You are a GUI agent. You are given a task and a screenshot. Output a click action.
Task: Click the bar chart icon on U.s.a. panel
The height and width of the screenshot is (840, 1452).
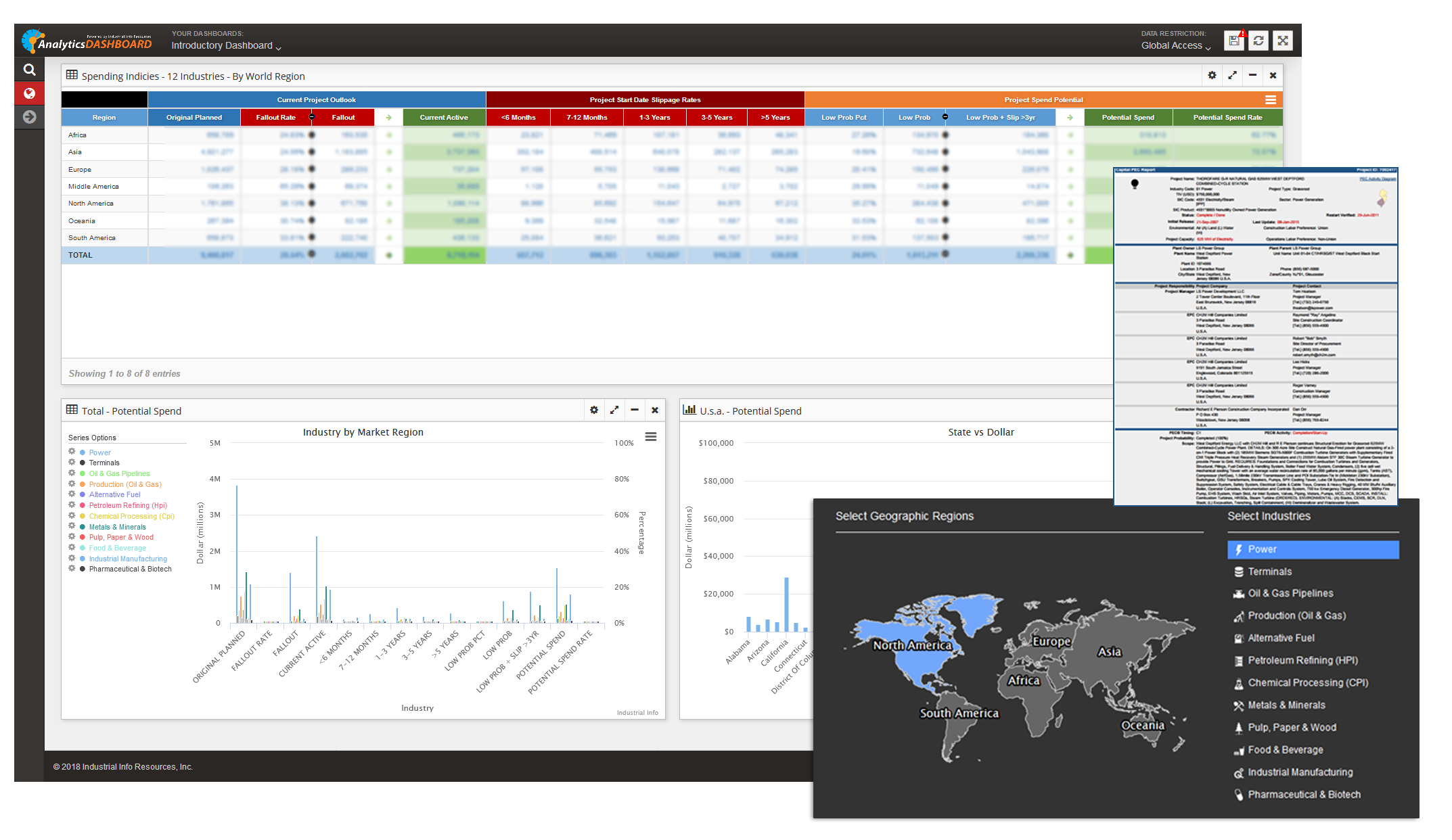pos(690,410)
